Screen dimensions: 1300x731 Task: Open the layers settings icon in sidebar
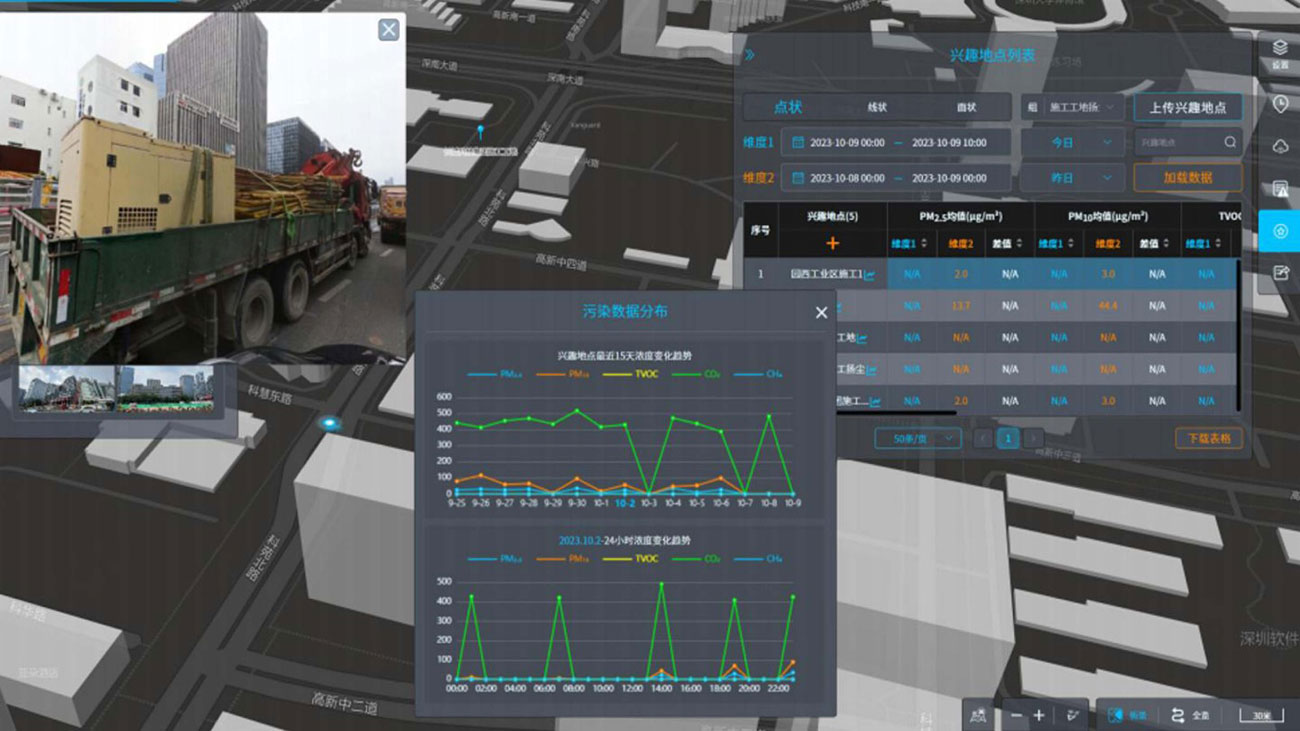(x=1279, y=52)
